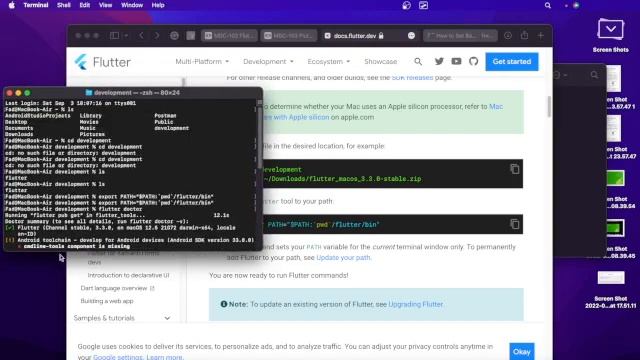Open Update your path link
640x360 pixels.
[343, 258]
